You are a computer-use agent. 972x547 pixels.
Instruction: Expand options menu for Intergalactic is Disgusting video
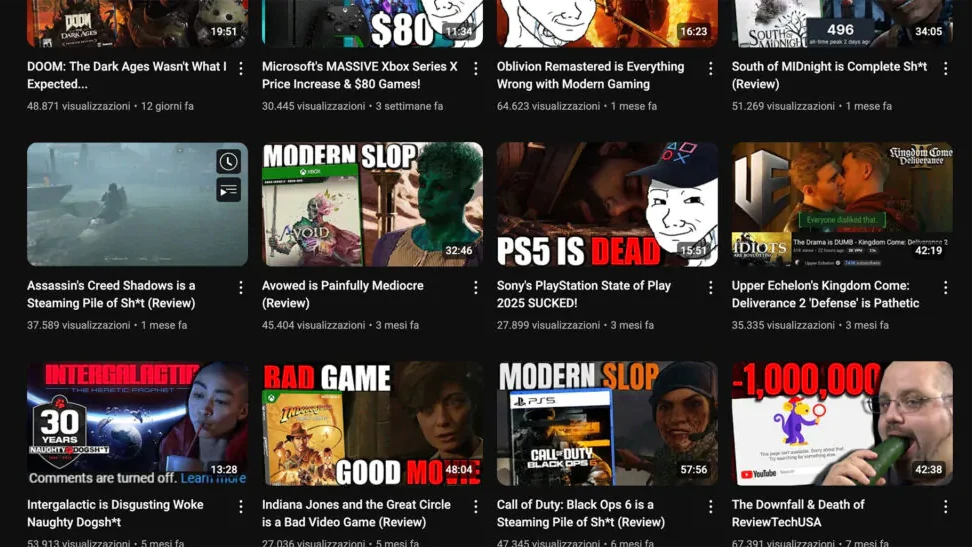(241, 507)
